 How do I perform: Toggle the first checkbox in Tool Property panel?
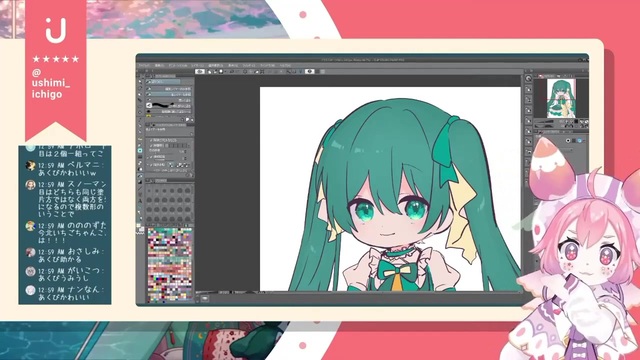point(151,140)
